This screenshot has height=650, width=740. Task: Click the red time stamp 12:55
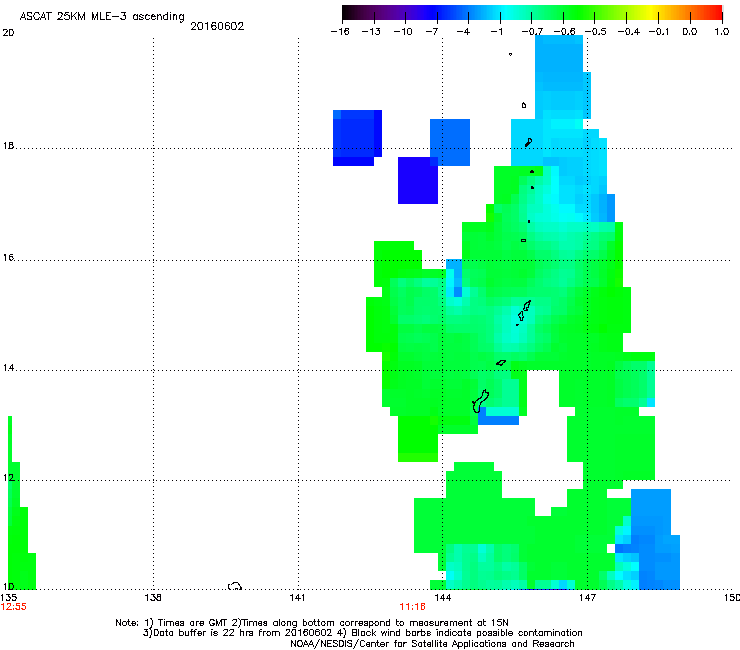[x=13, y=607]
